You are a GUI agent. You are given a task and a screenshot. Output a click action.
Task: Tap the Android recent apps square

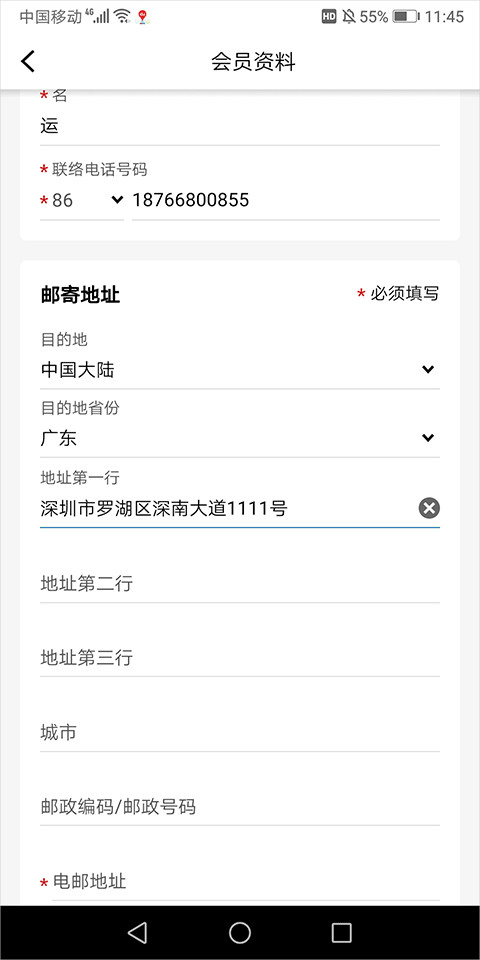coord(342,932)
